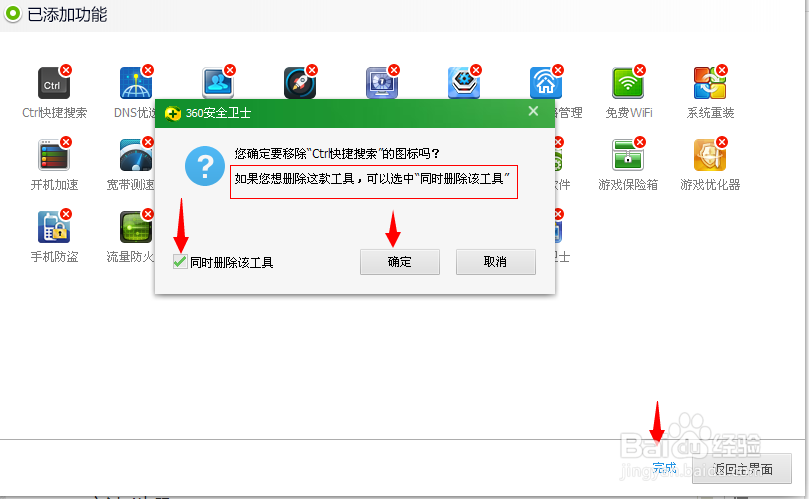Image resolution: width=809 pixels, height=499 pixels.
Task: Remove 流量防火墙 via its red X badge
Action: click(148, 214)
